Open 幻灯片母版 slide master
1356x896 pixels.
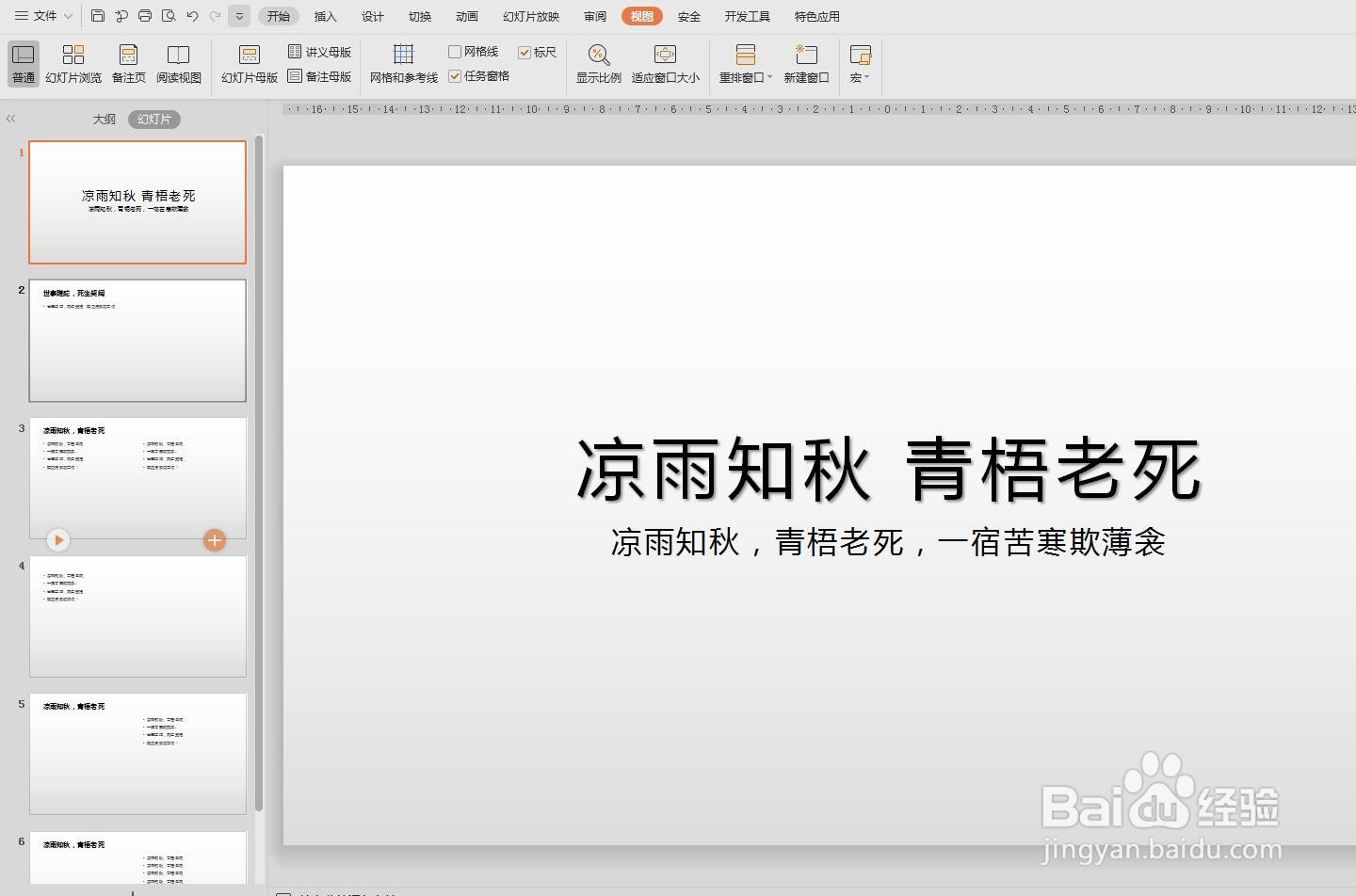coord(250,64)
